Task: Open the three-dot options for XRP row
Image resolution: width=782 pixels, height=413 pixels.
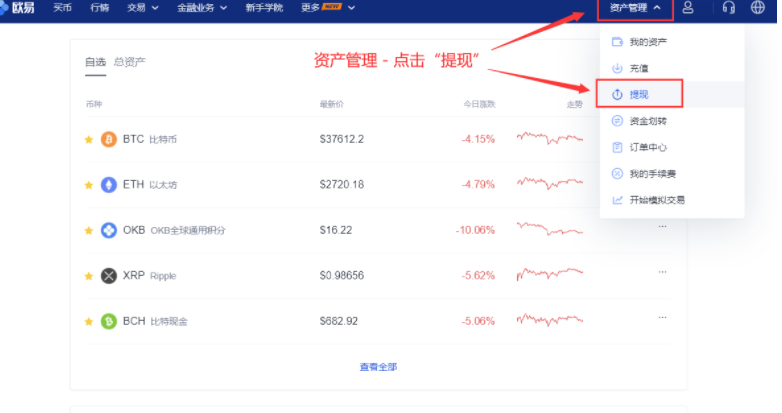Action: 662,271
